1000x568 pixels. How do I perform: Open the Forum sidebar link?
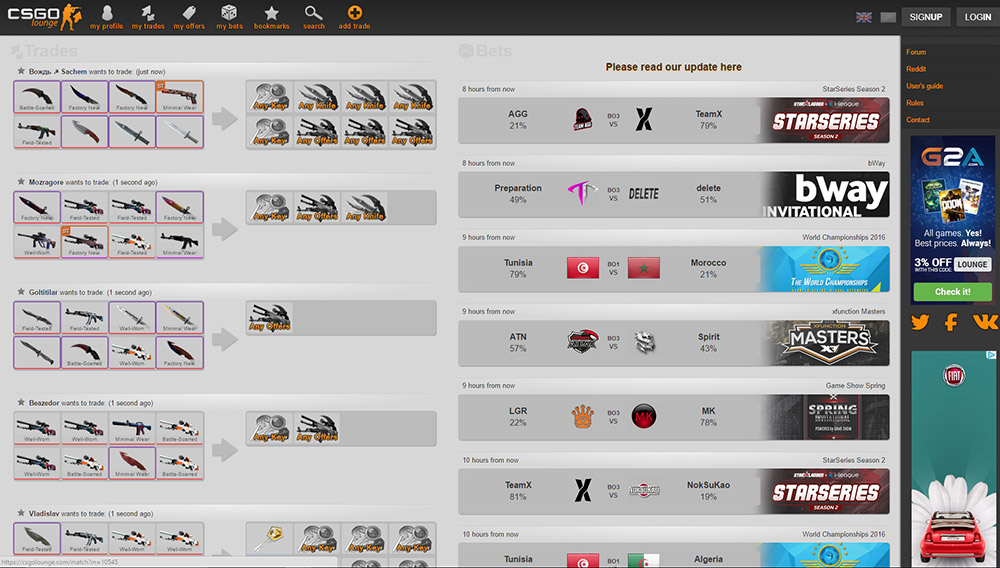point(916,52)
